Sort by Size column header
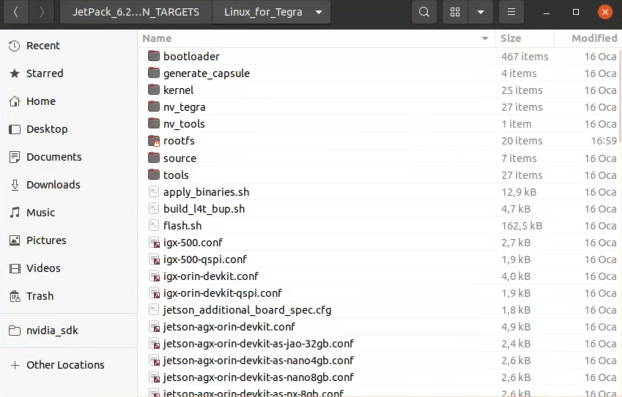The width and height of the screenshot is (622, 397). point(524,38)
